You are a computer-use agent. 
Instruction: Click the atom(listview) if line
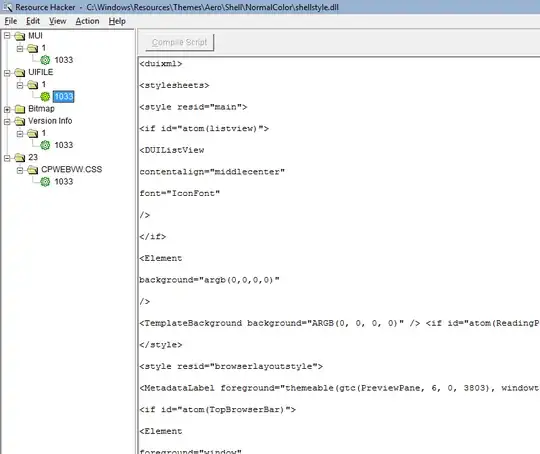tap(204, 129)
